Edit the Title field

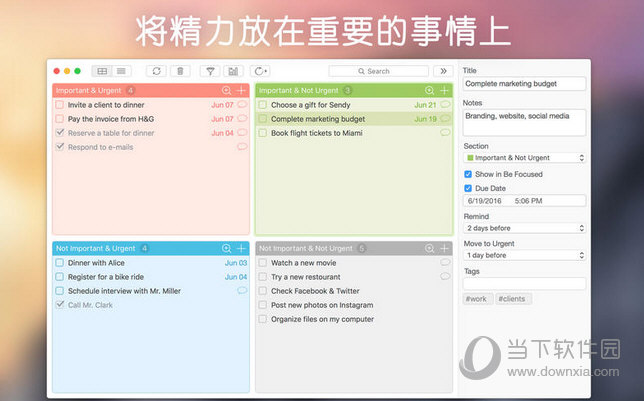(524, 84)
